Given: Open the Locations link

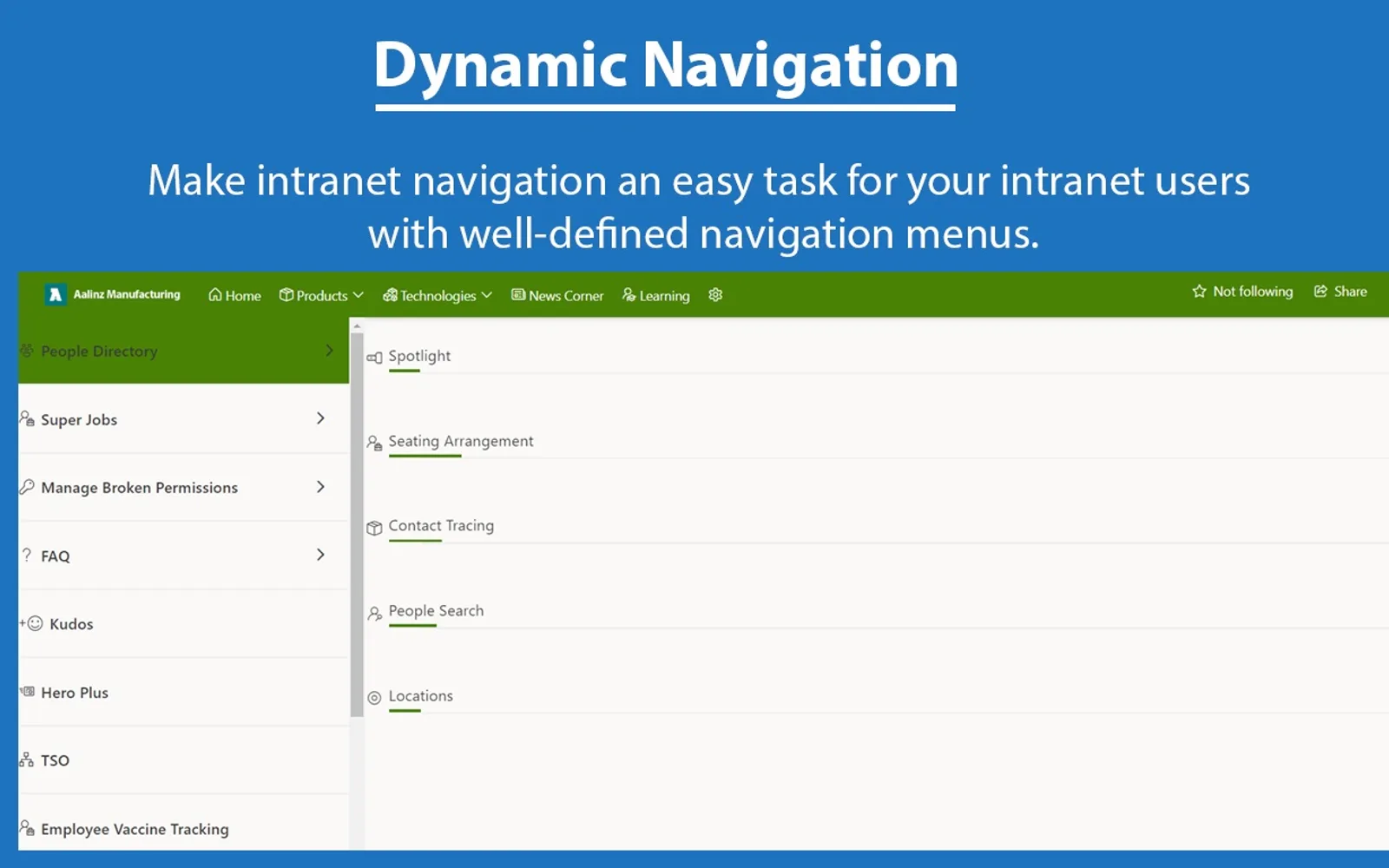Looking at the screenshot, I should [x=421, y=696].
